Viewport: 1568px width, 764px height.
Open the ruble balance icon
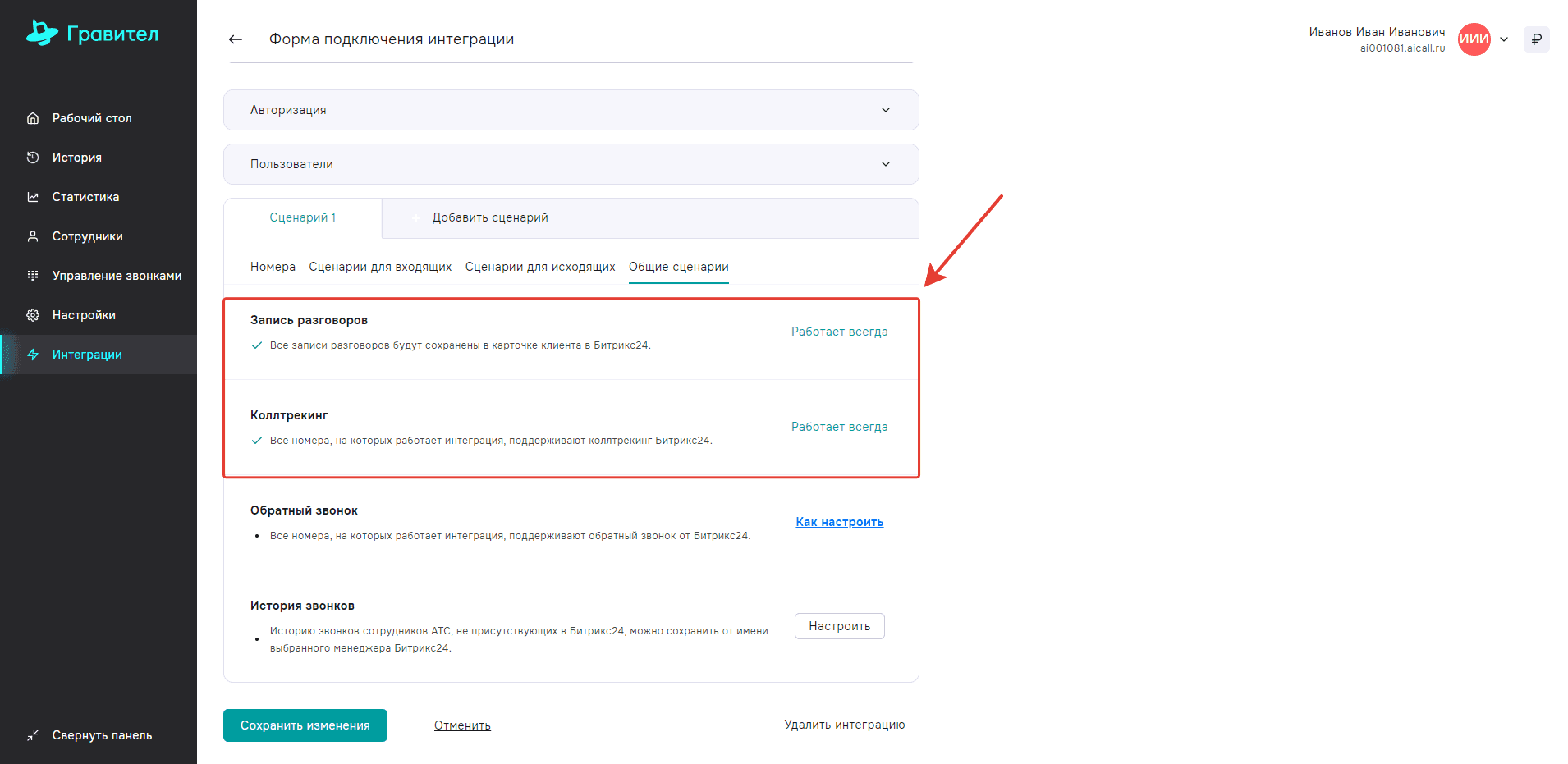pyautogui.click(x=1536, y=39)
